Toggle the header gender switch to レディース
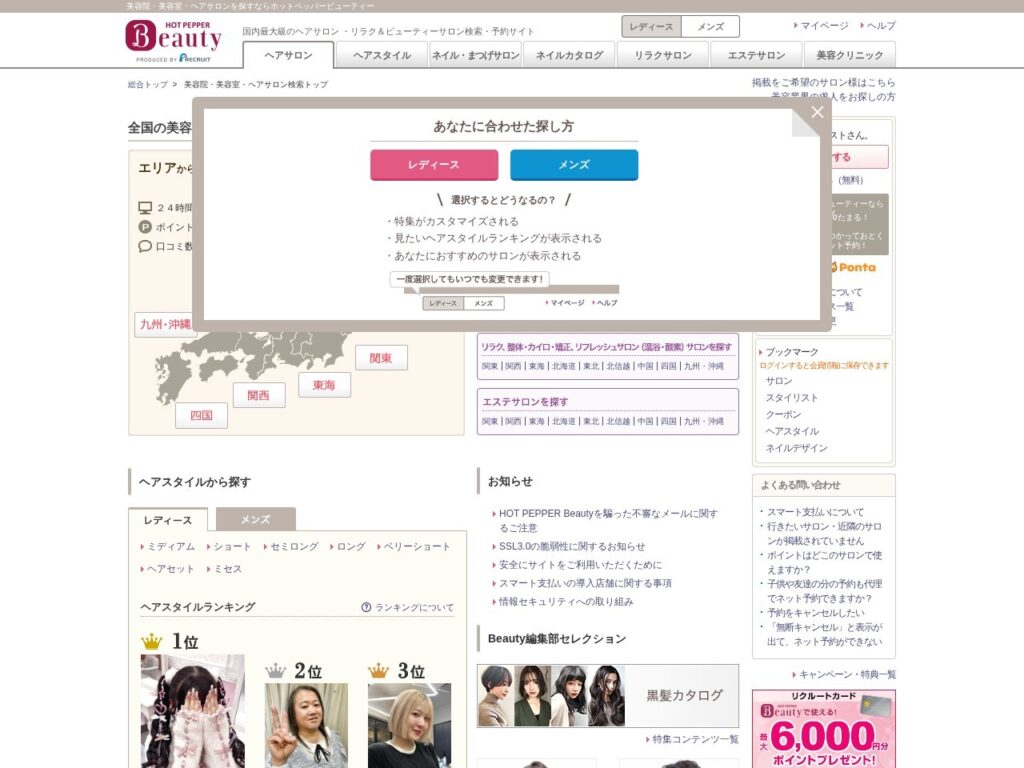 coord(651,27)
